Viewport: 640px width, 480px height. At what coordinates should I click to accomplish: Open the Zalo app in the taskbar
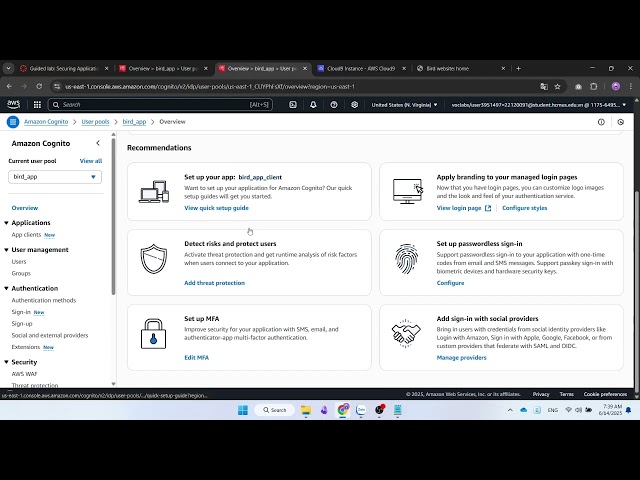pos(361,410)
